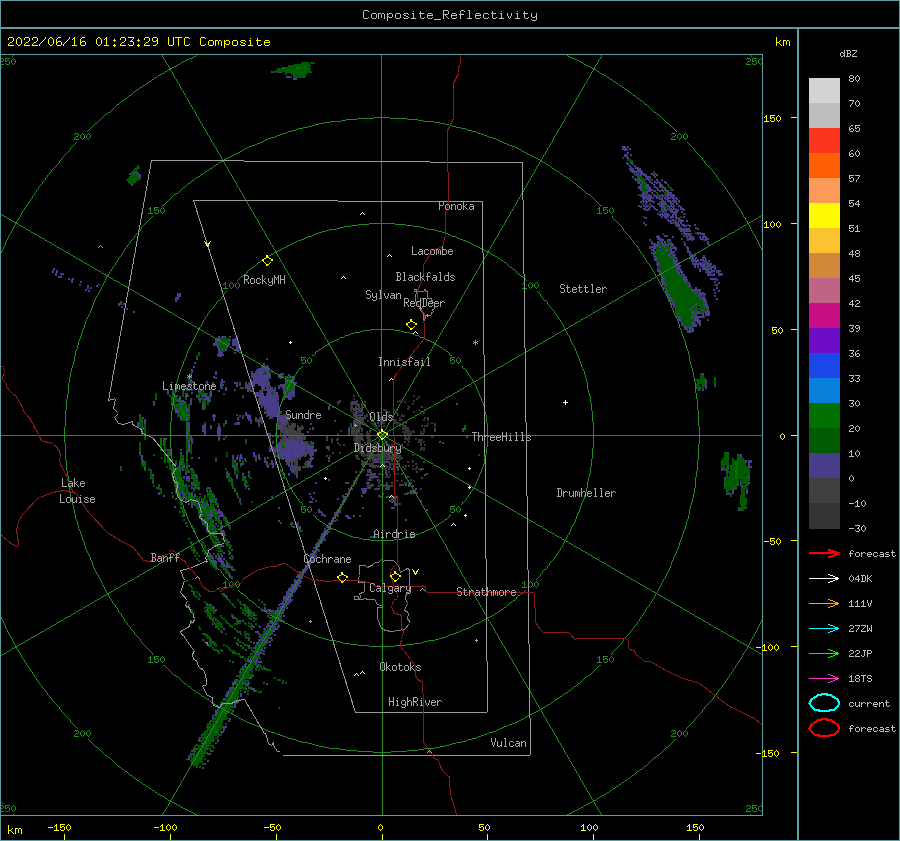
Task: Select the Airdrie label
Action: [x=394, y=534]
